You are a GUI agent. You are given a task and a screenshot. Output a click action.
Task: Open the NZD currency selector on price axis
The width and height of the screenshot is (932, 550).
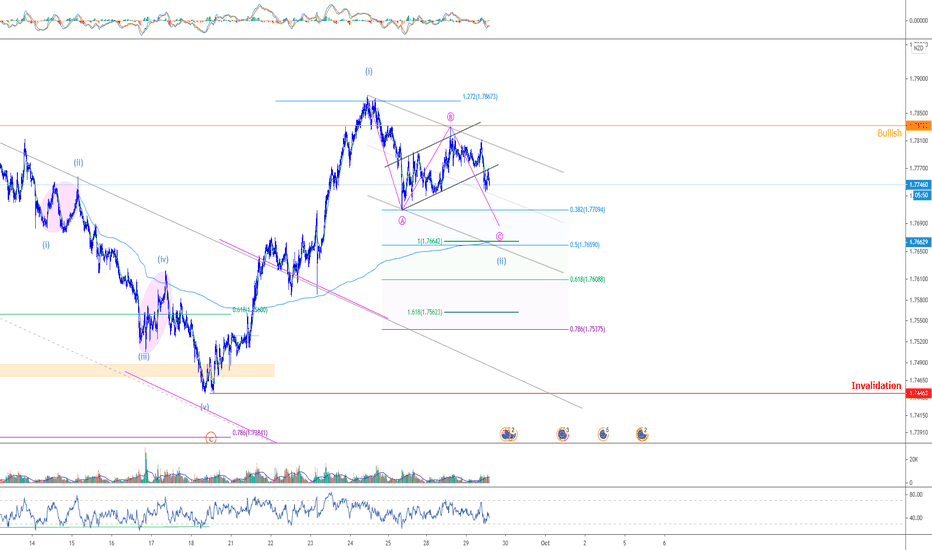click(x=918, y=49)
